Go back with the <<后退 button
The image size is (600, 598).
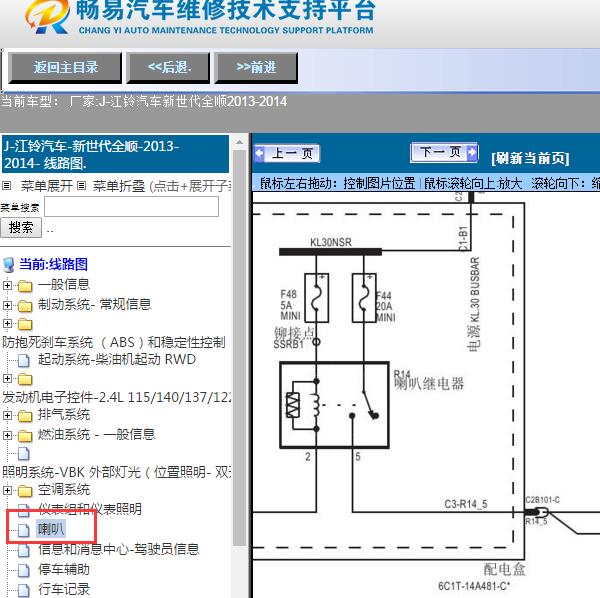168,68
